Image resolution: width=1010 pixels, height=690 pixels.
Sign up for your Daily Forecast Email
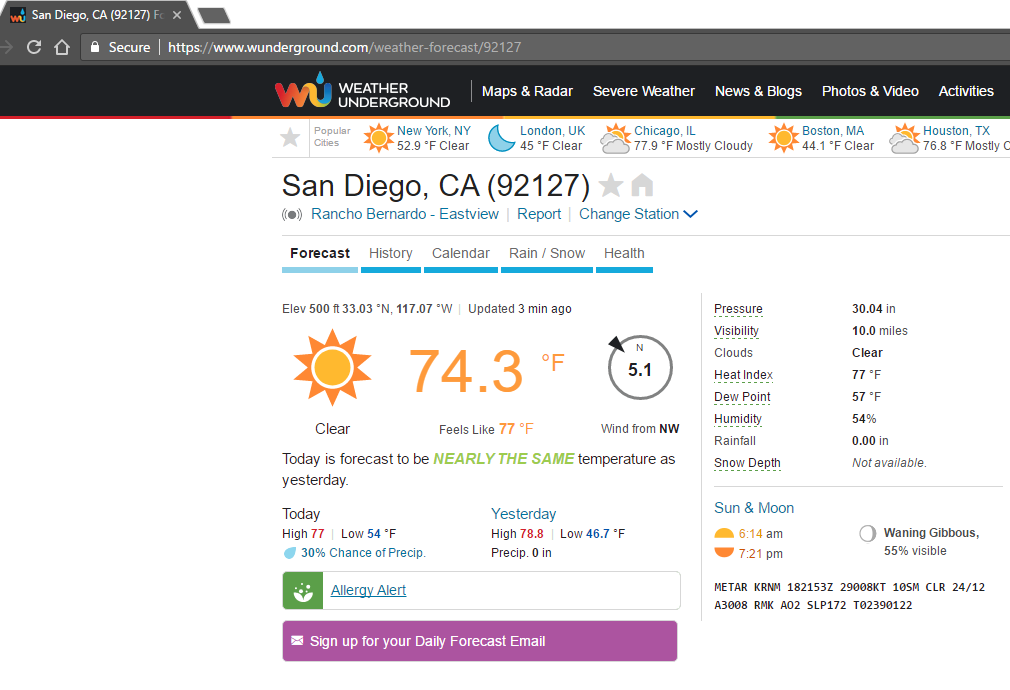coord(428,641)
